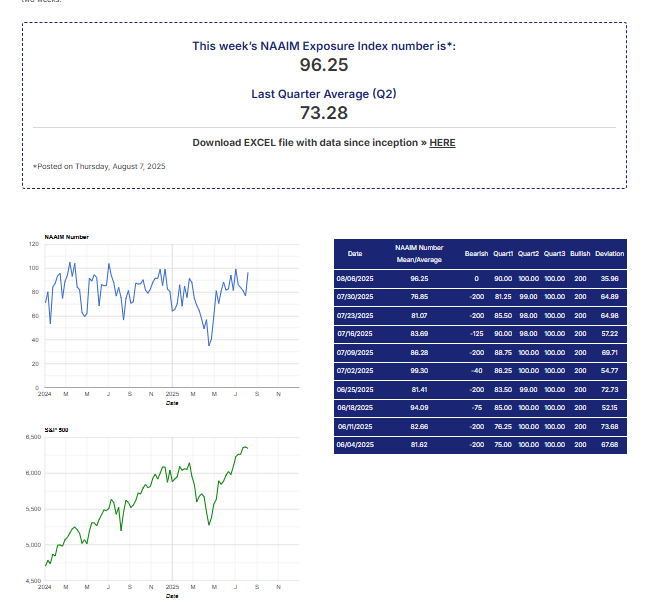The image size is (655, 616).
Task: Select the 06/25/2025 date cell
Action: coord(355,390)
